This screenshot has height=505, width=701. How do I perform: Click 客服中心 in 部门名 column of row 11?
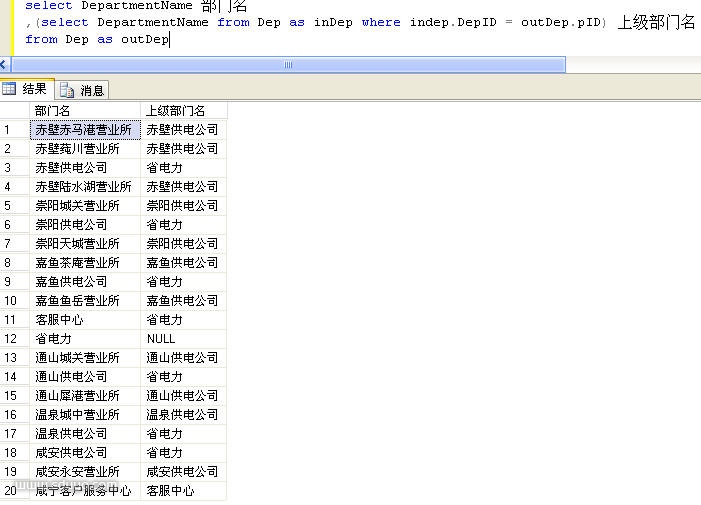pos(85,320)
